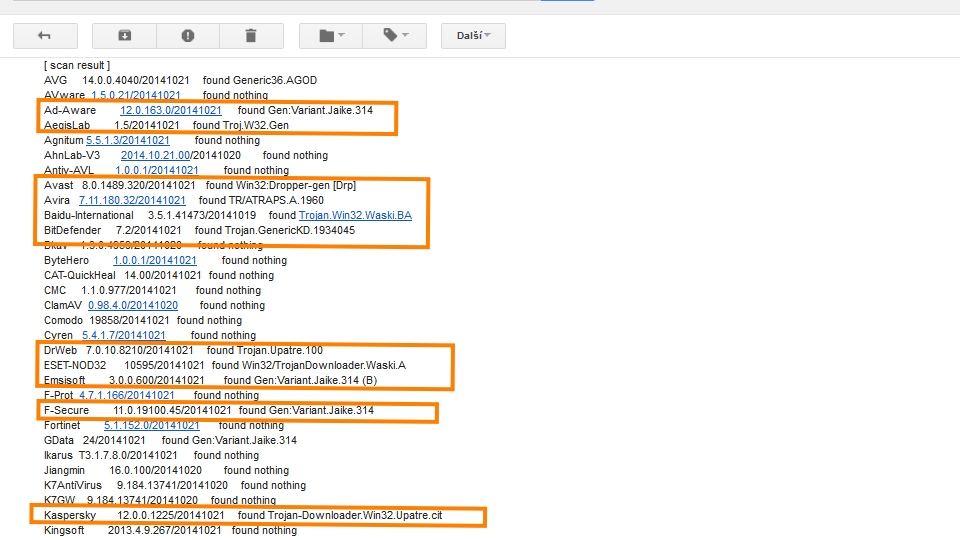960x540 pixels.
Task: Open the F-Prot 4.7.1.166/20141021 link
Action: (x=126, y=395)
